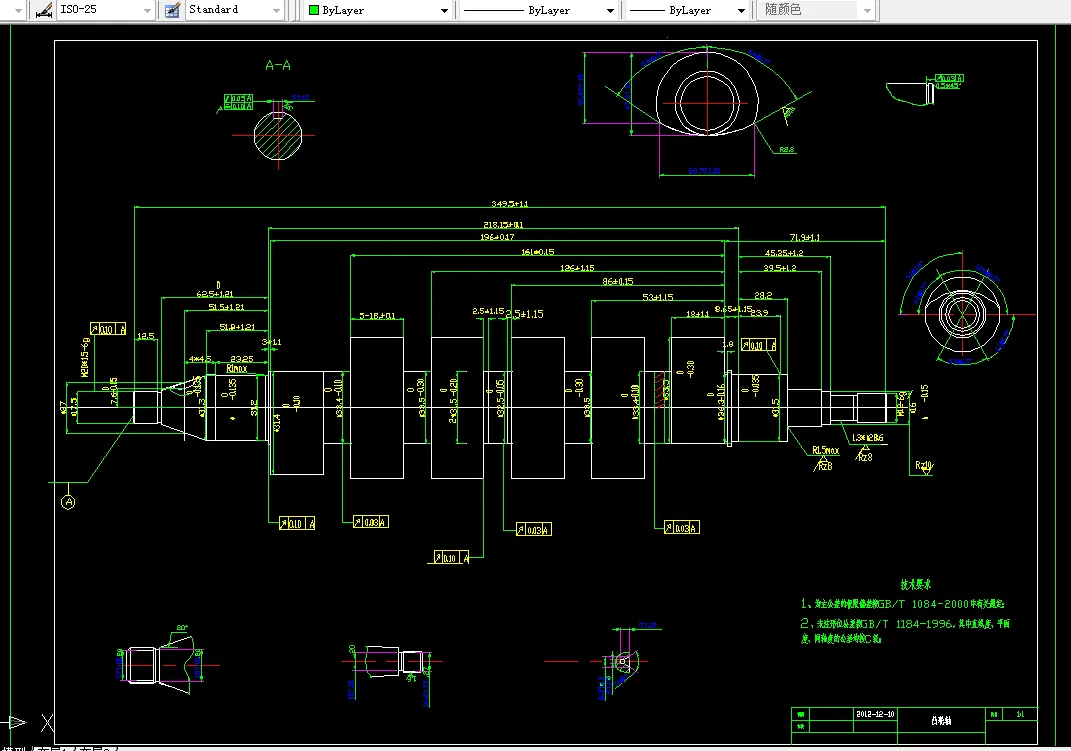Open the color control ByLayer dropdown
This screenshot has width=1071, height=751.
pos(445,10)
